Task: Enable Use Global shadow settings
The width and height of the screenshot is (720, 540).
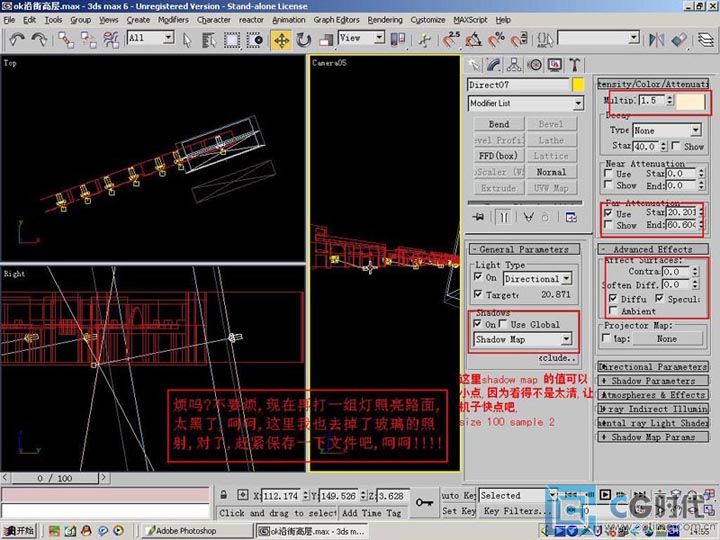Action: point(503,324)
